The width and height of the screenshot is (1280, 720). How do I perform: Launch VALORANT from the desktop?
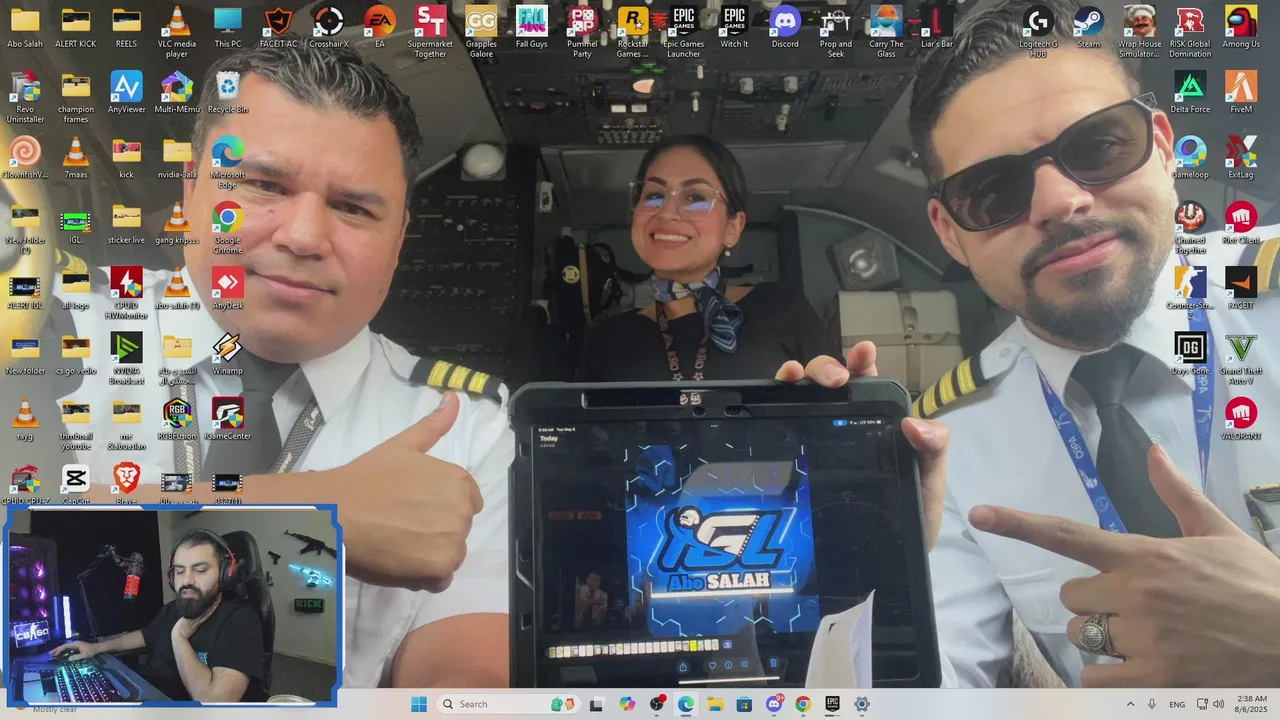1241,418
